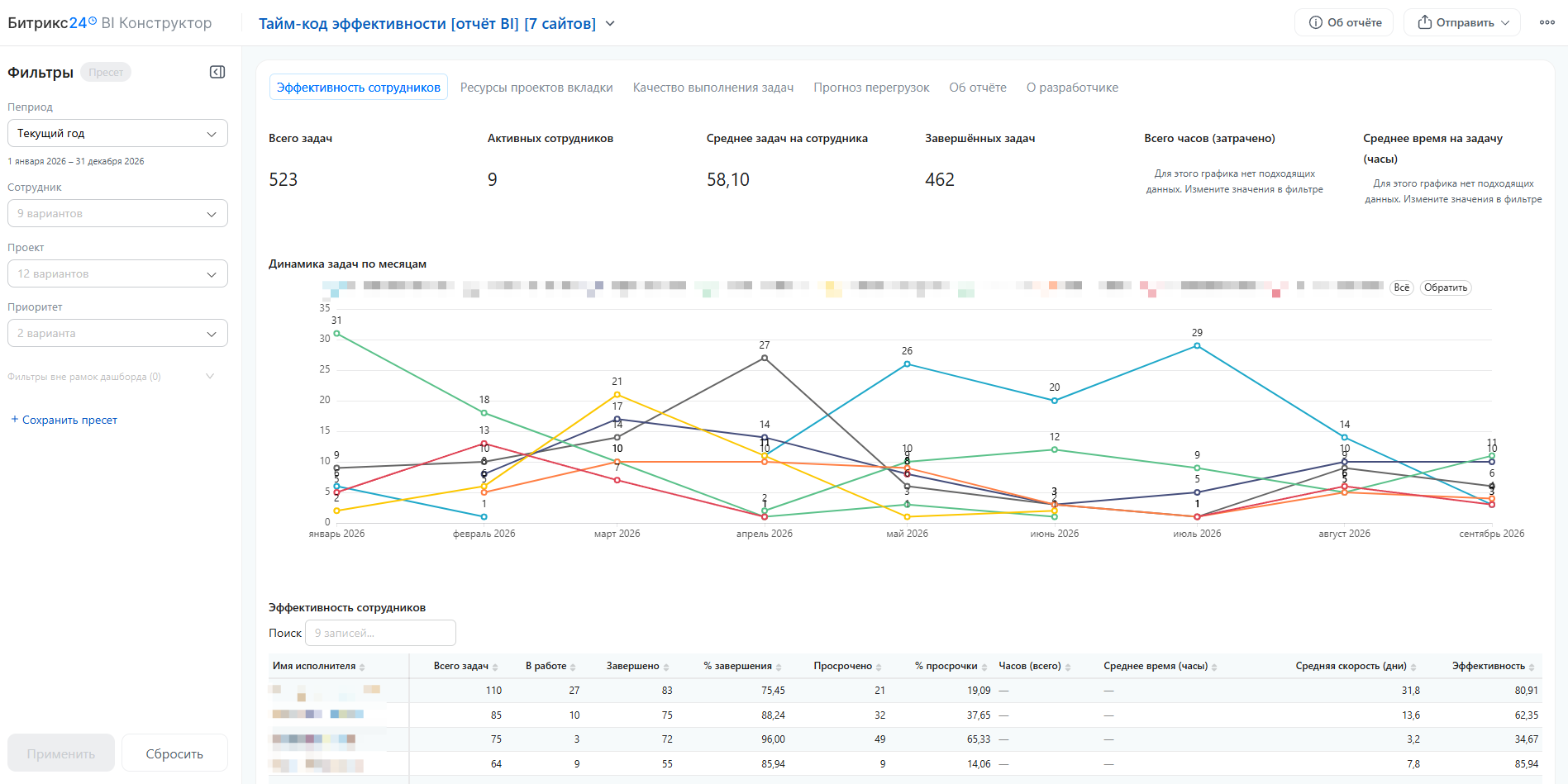The width and height of the screenshot is (1568, 784).
Task: Expand the Сотрудник filter dropdown
Action: 117,213
